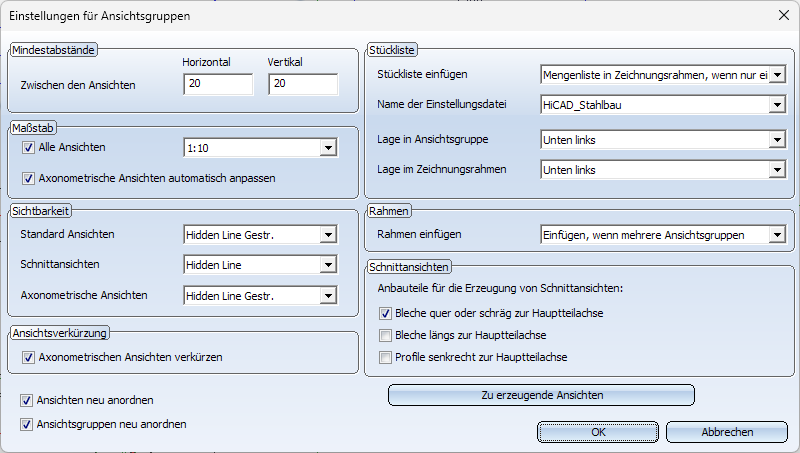Open Standard Ansichten visibility dropdown
This screenshot has height=453, width=800.
tap(328, 235)
